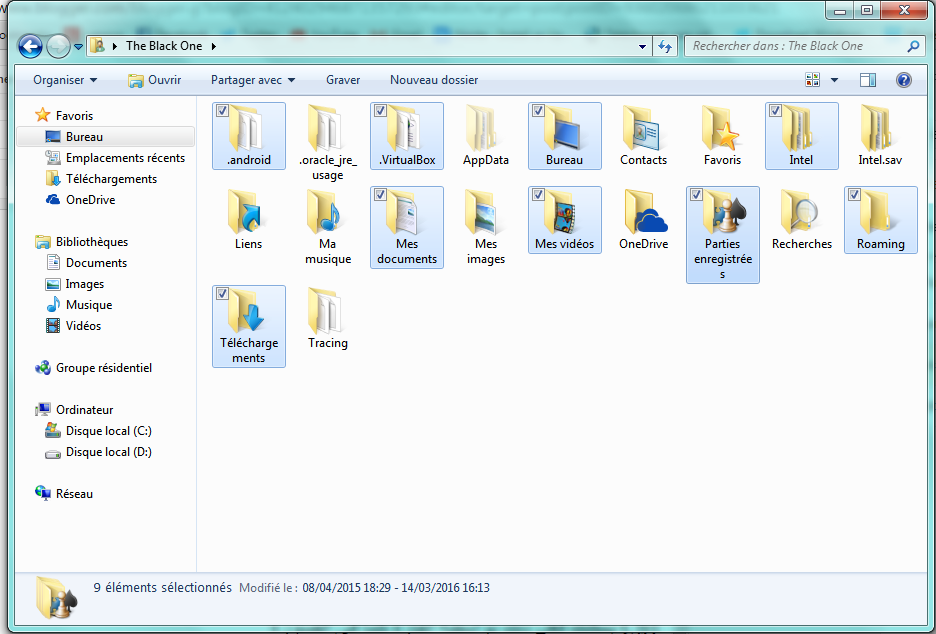Screen dimensions: 936x634
Task: Click the 9 éléments sélectionnés text
Action: coord(162,587)
